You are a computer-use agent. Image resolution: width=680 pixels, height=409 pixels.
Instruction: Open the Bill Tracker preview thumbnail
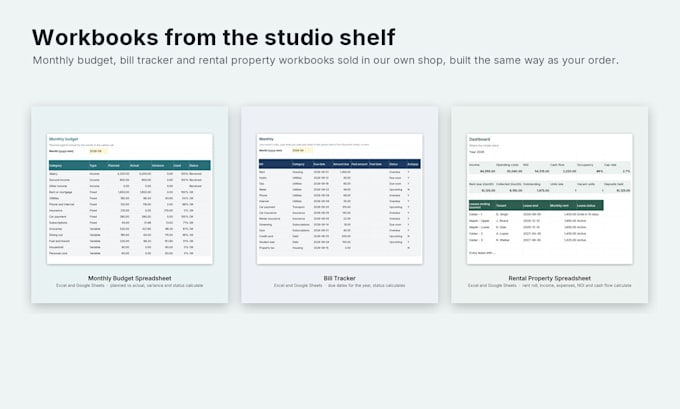340,199
